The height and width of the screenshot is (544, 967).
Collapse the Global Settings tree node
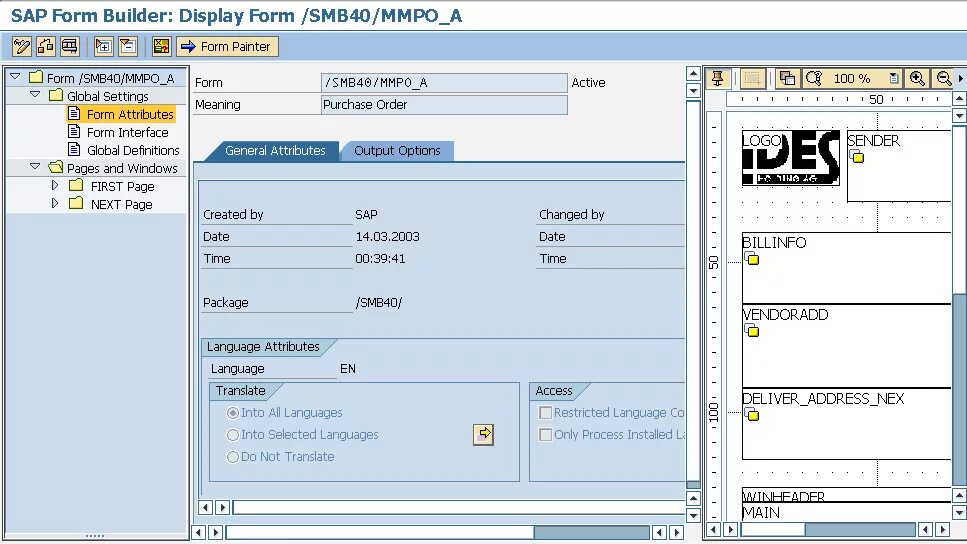[x=35, y=95]
